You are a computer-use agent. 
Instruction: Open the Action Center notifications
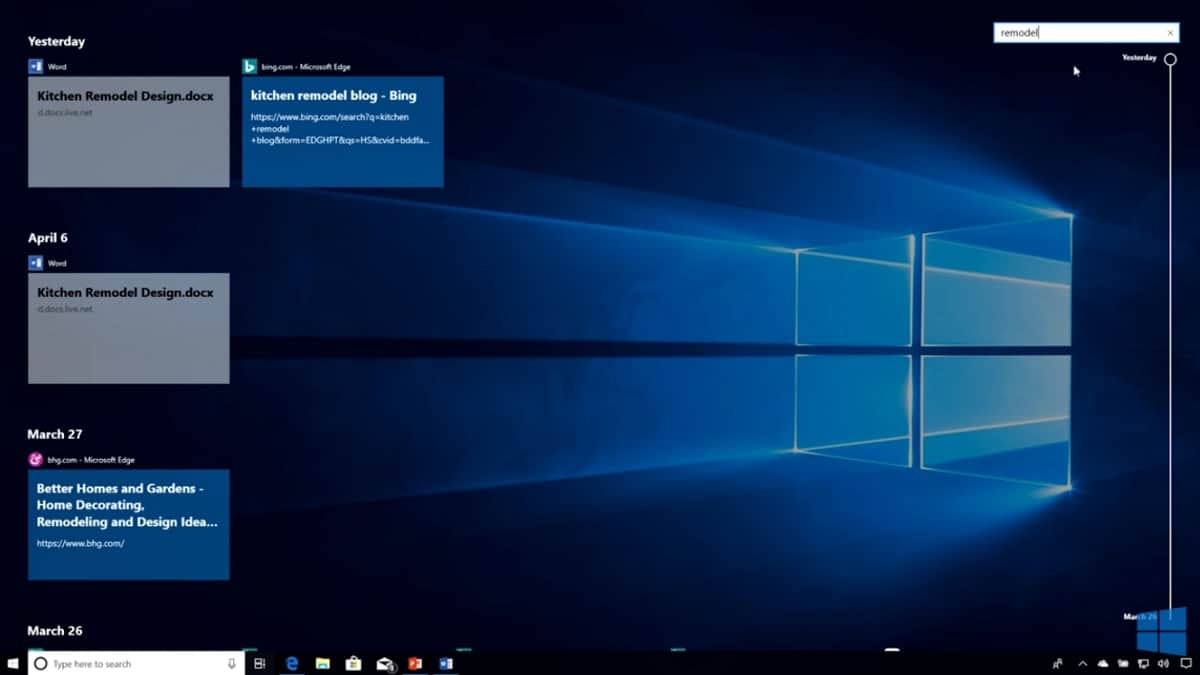[1186, 663]
